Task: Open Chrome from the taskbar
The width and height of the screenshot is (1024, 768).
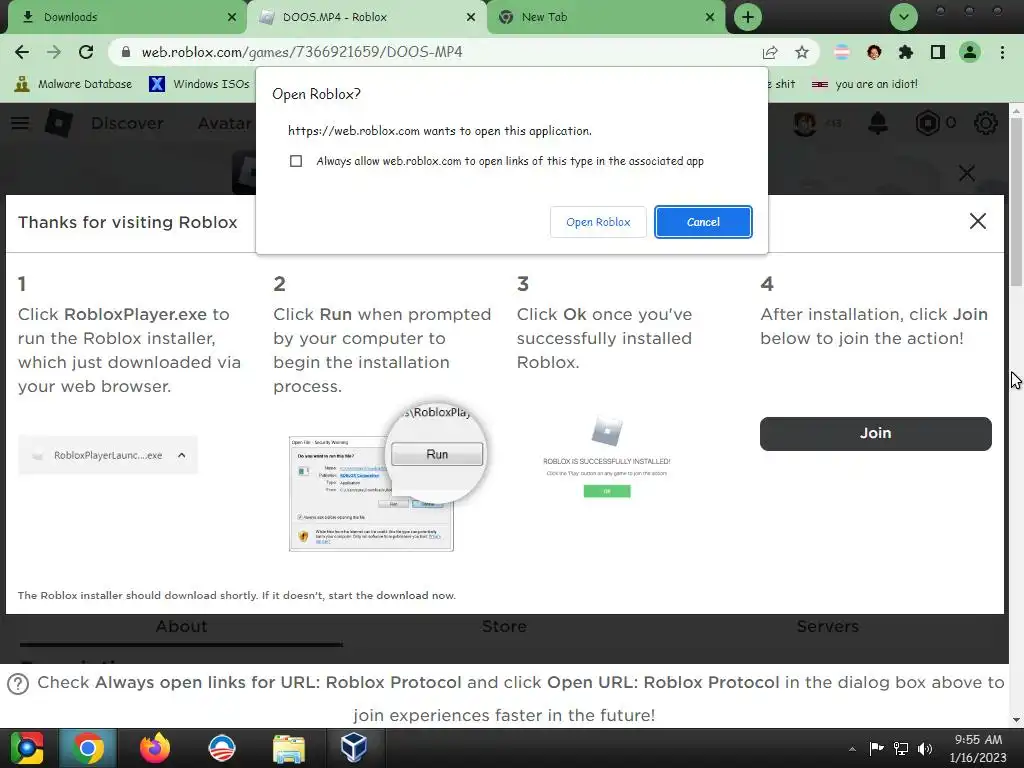Action: pos(88,748)
